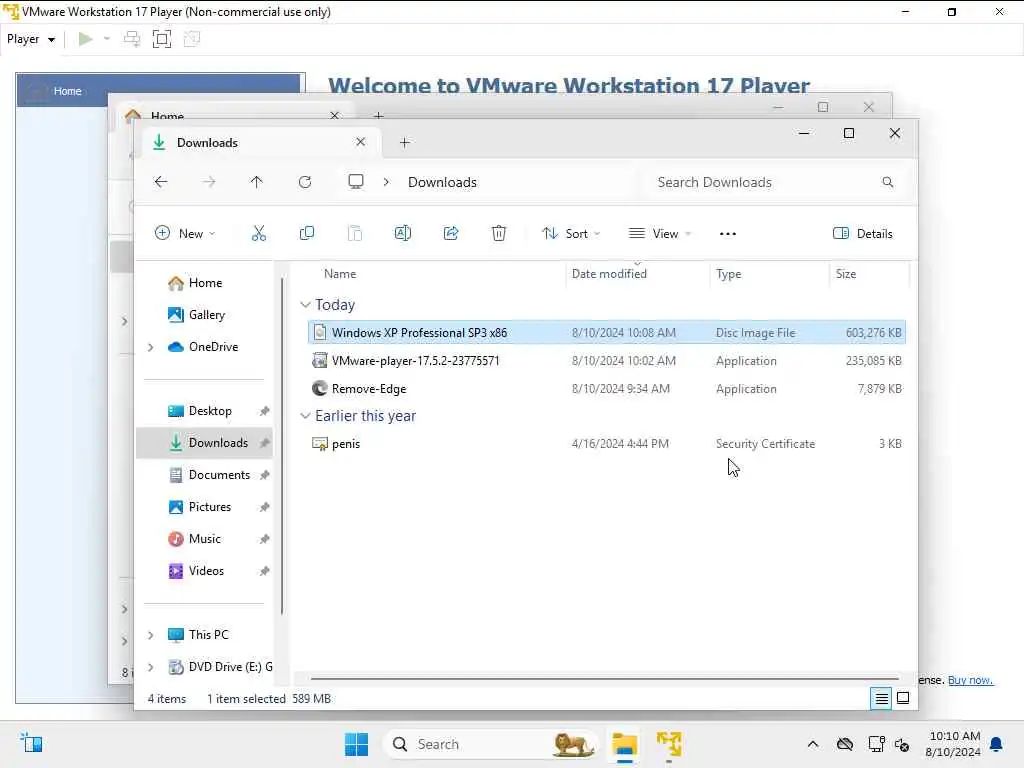Click the Delete trash can icon

499,233
